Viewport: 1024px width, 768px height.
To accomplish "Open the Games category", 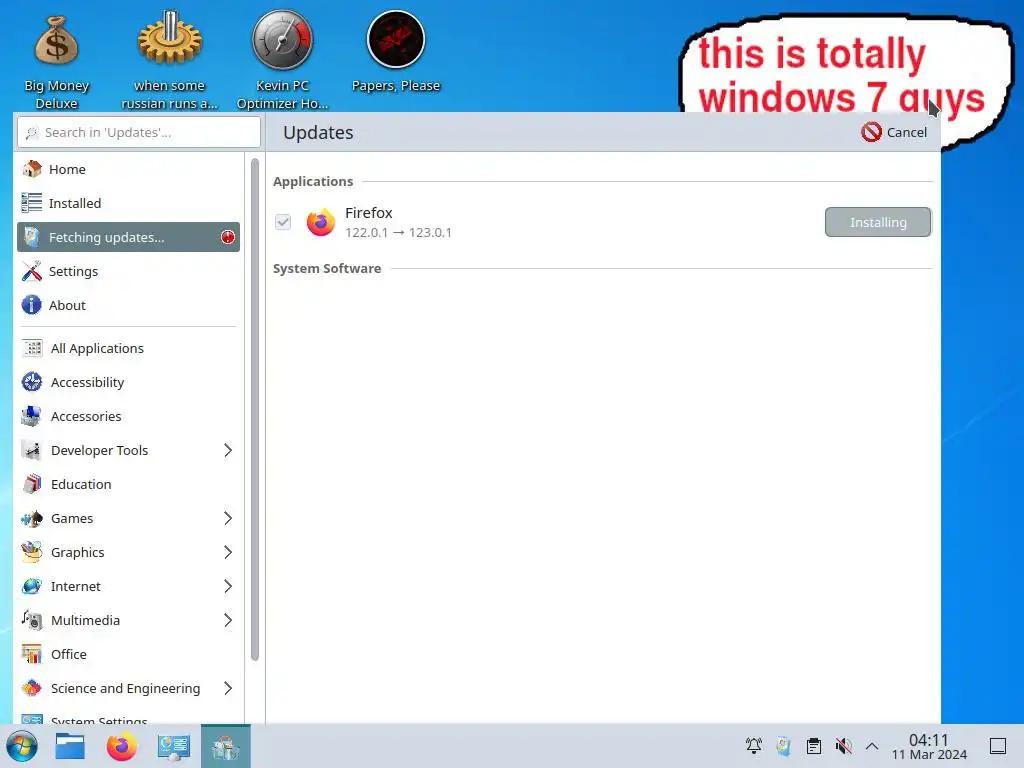I will [x=128, y=518].
